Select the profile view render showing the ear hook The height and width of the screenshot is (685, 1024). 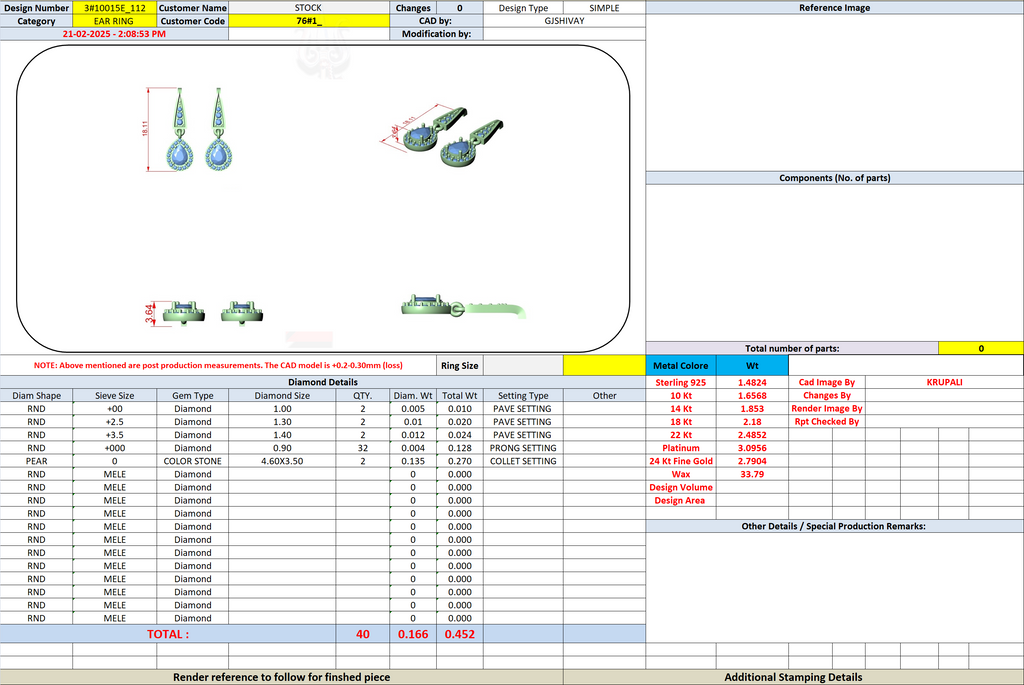click(x=463, y=307)
